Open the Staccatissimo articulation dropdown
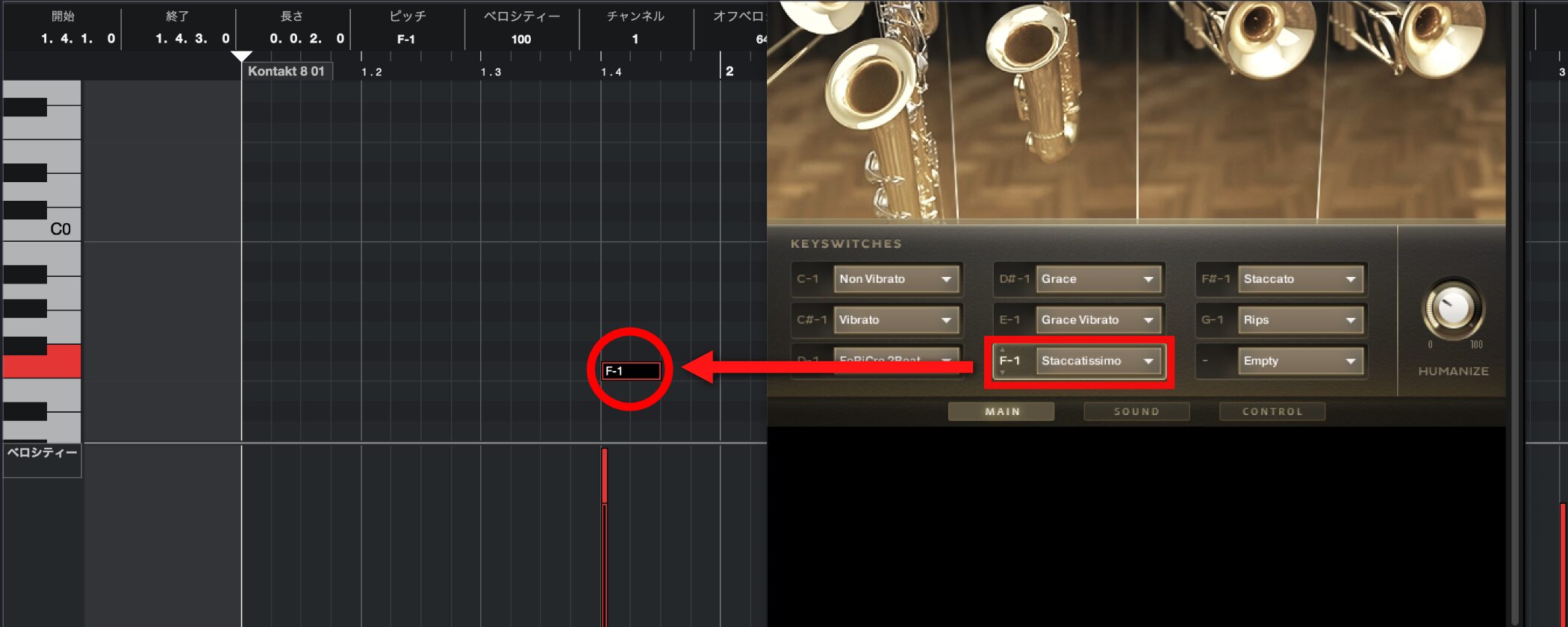The width and height of the screenshot is (1568, 627). click(x=1098, y=361)
